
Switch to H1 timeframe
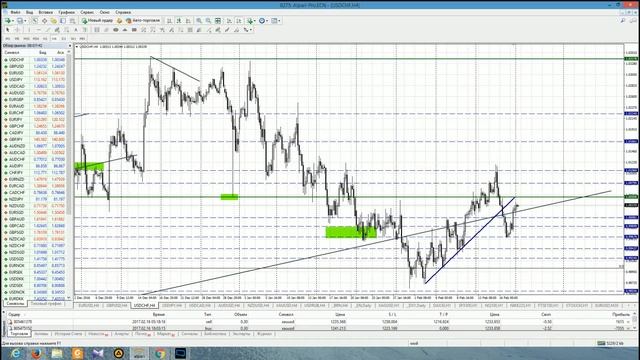point(45,38)
